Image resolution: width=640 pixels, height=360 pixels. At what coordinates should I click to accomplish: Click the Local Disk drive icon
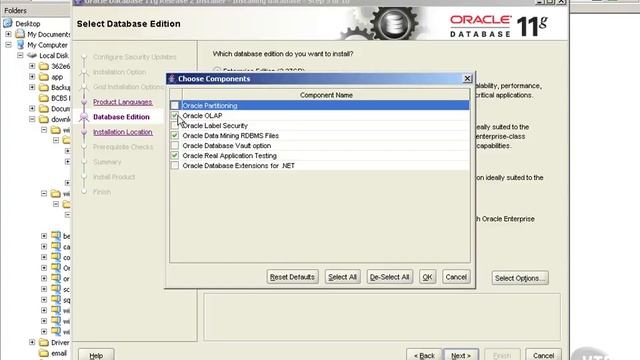click(32, 56)
